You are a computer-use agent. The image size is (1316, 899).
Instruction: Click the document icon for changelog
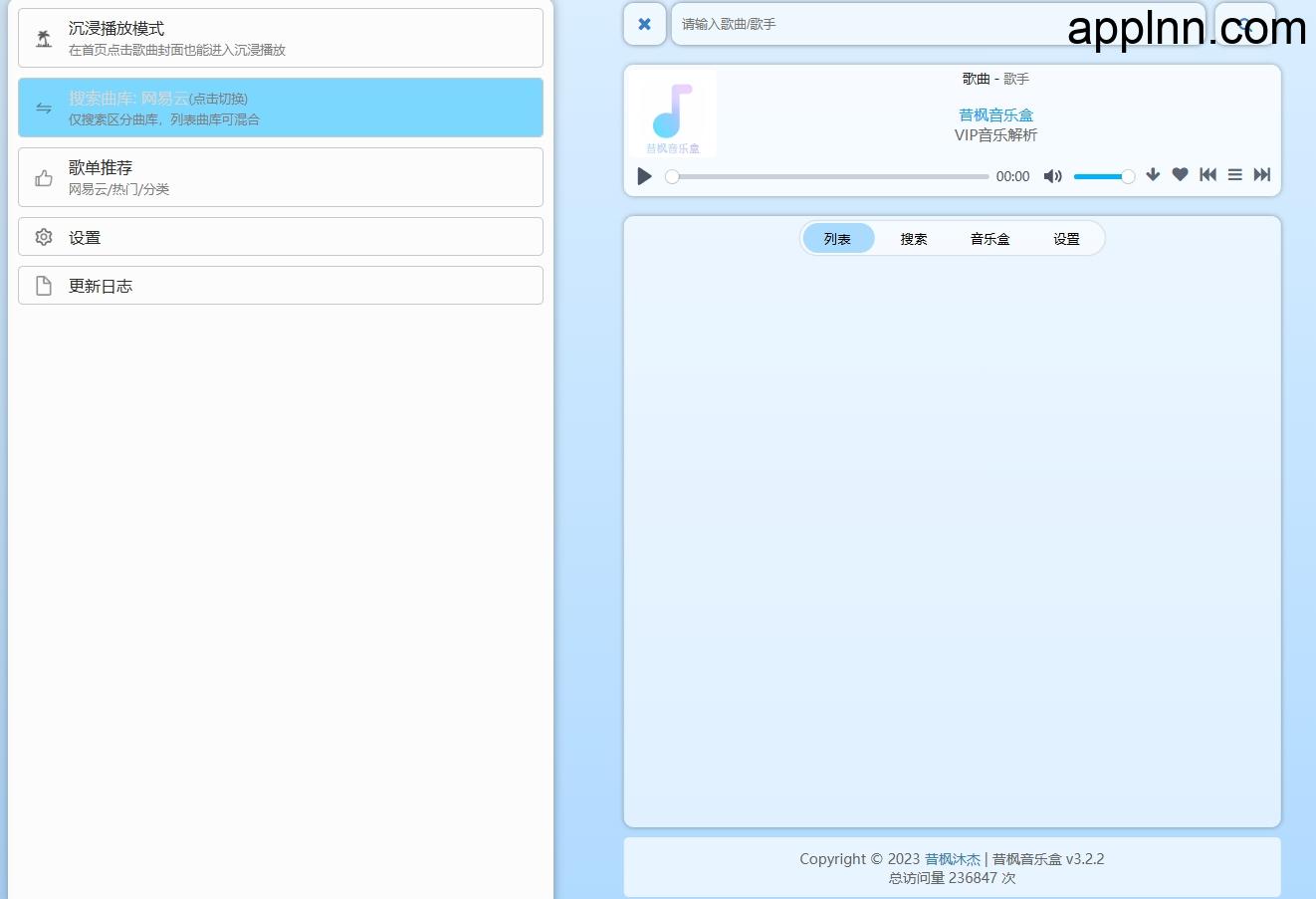[44, 286]
